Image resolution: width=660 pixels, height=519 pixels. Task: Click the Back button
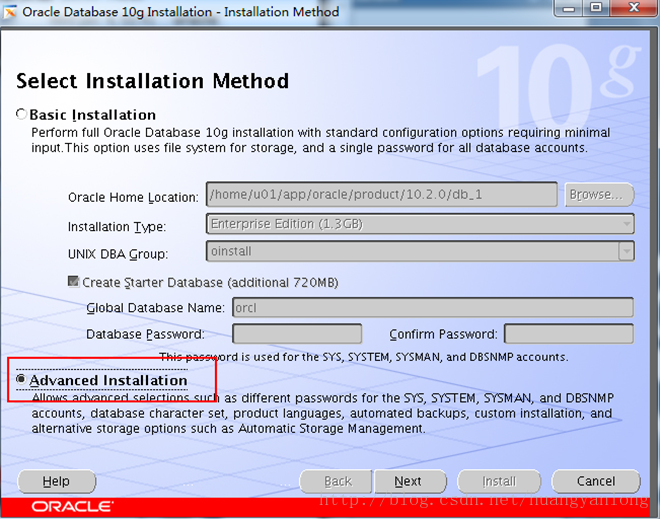[x=336, y=481]
